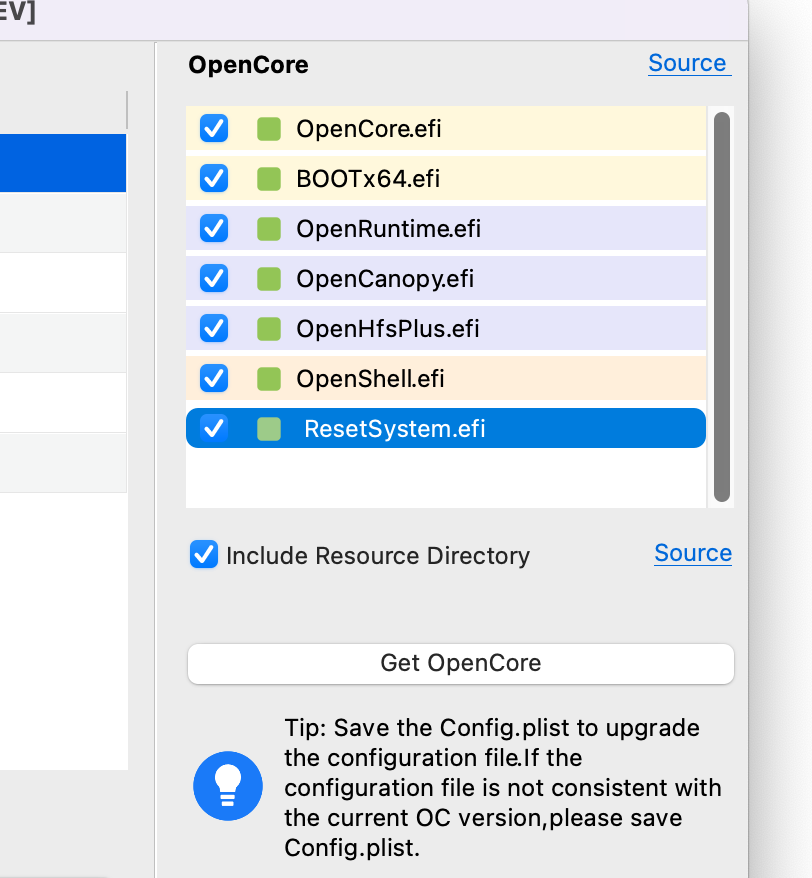Uncheck the OpenCore.efi checkbox
This screenshot has width=812, height=878.
coord(214,129)
